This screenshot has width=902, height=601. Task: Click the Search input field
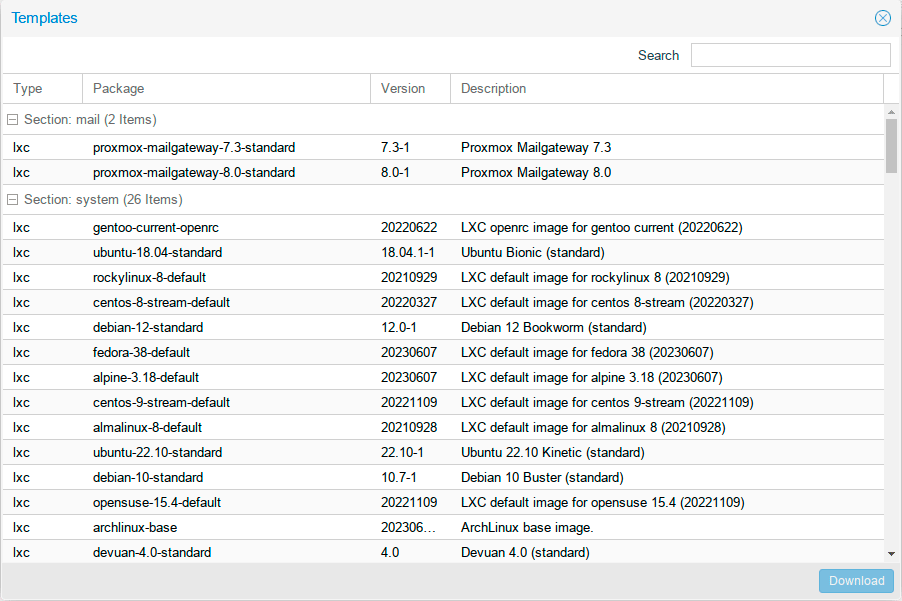(790, 55)
